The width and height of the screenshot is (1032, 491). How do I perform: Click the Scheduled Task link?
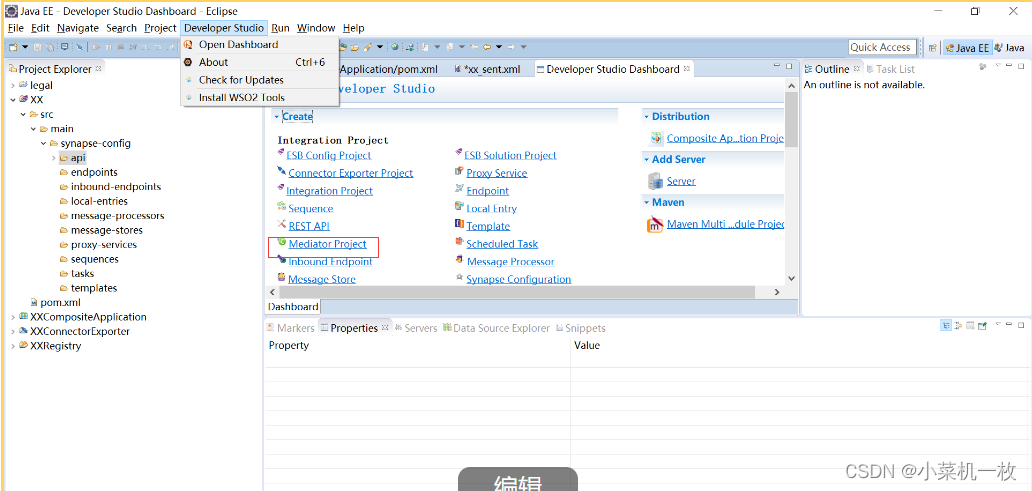[502, 244]
